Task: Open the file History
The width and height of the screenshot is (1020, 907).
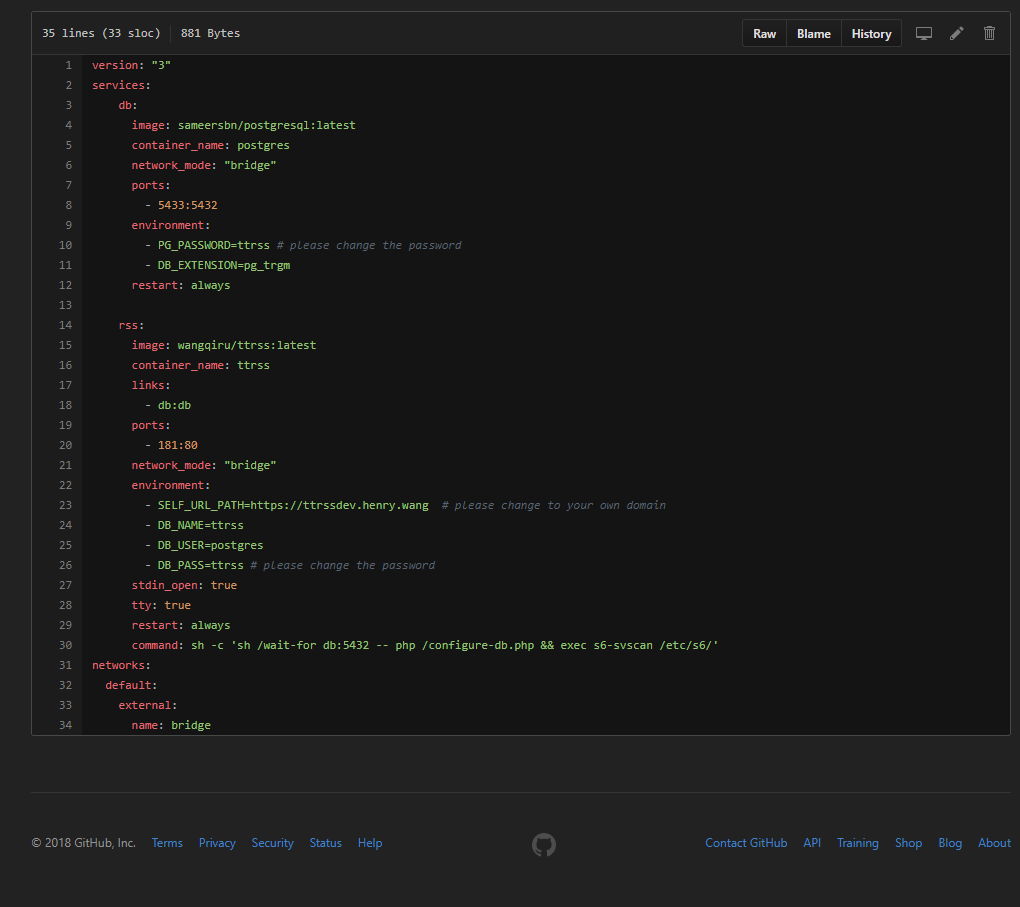Action: pos(871,33)
